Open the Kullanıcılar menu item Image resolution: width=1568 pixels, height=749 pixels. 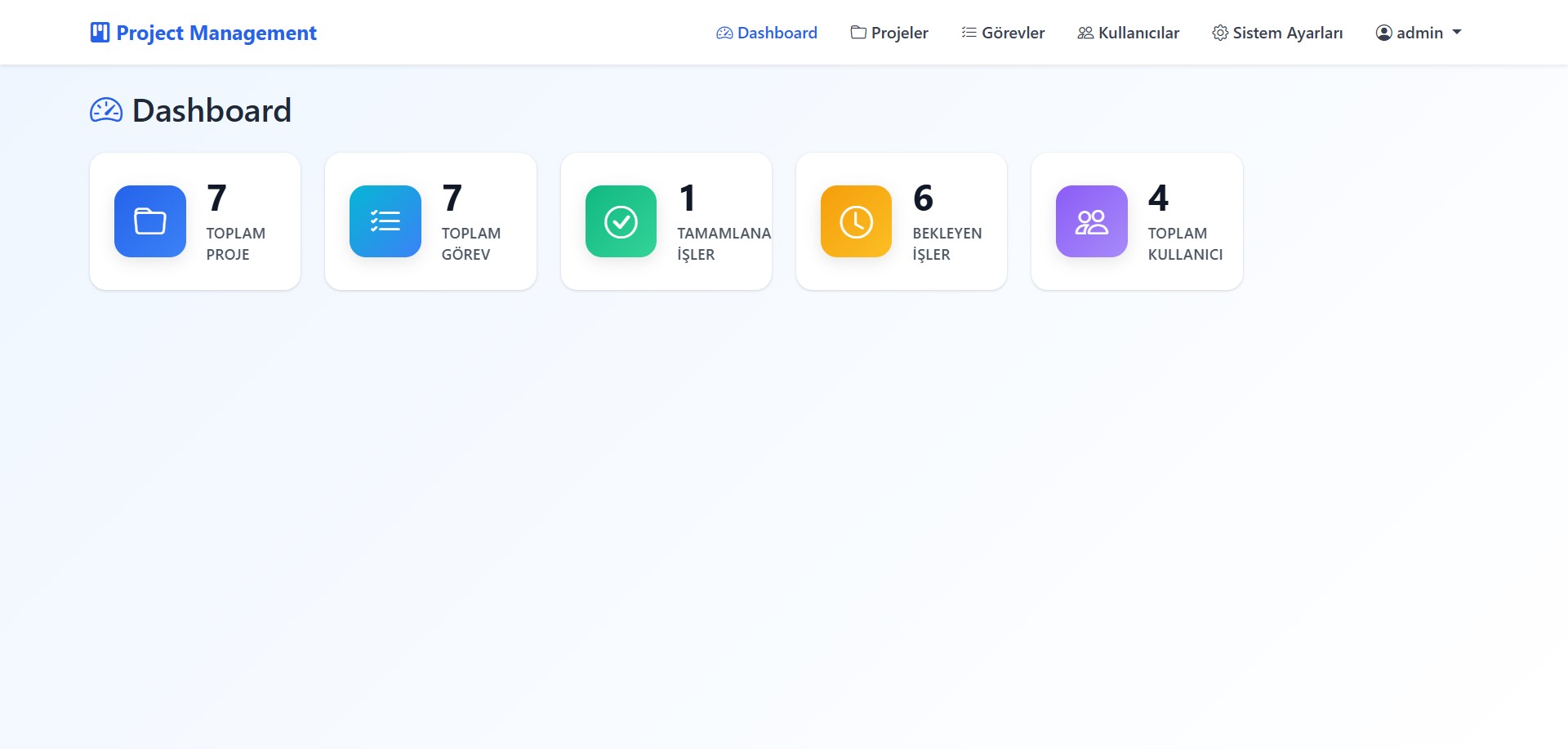1129,33
